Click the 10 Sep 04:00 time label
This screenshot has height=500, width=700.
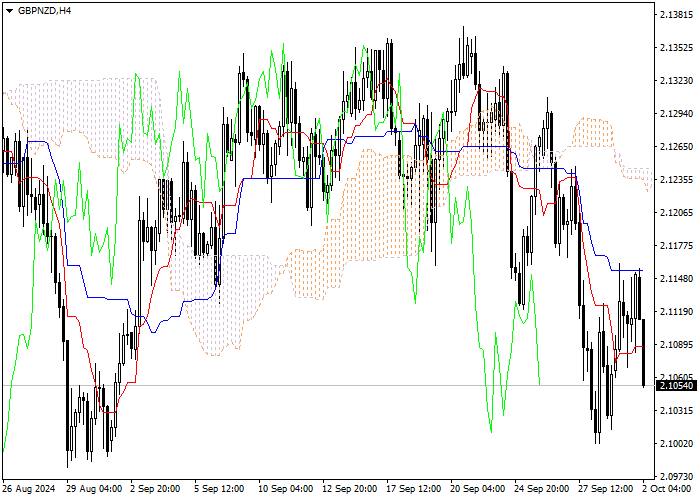[x=286, y=489]
